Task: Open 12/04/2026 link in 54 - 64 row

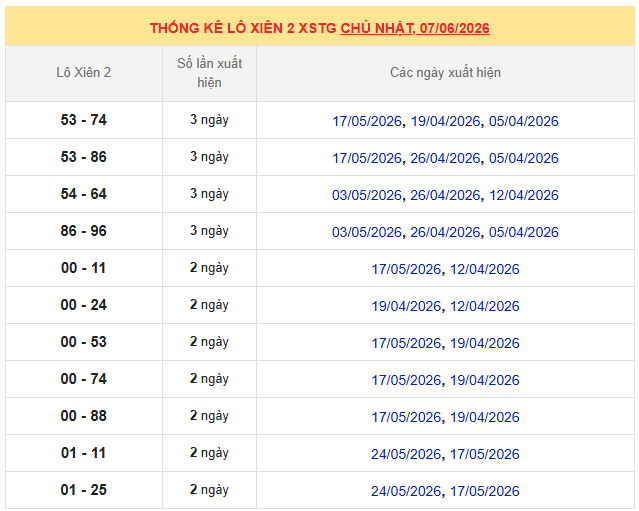Action: 524,195
